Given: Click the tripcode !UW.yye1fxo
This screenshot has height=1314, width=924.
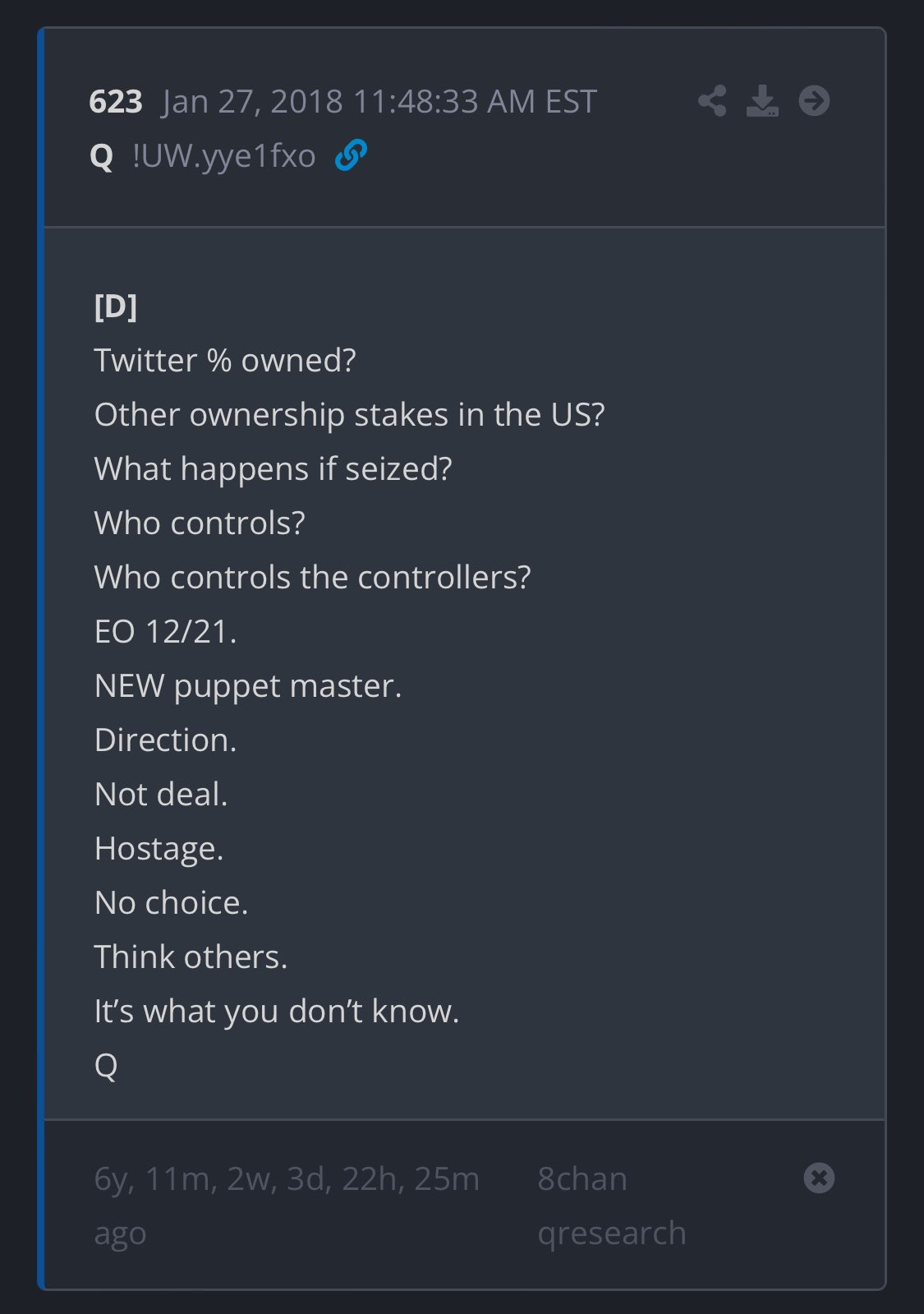Looking at the screenshot, I should coord(223,155).
